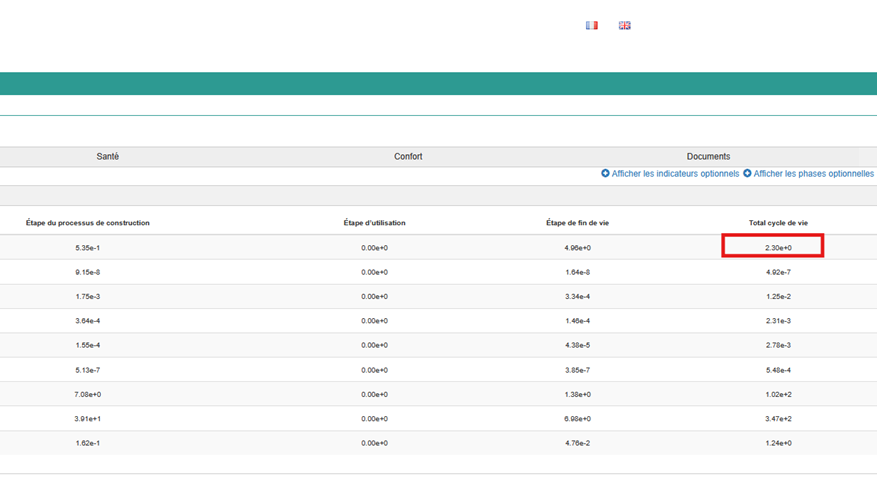The image size is (877, 499).
Task: Show optional indicators via 'Afficher les indicateurs optionnels'
Action: tap(675, 174)
